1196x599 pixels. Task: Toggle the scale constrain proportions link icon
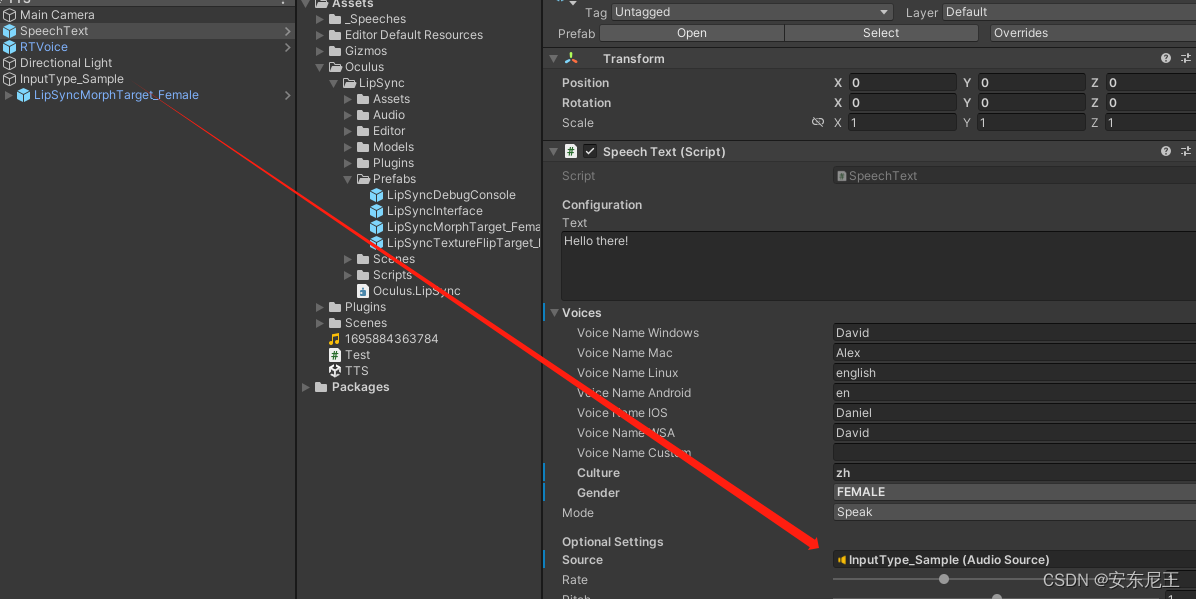tap(818, 122)
